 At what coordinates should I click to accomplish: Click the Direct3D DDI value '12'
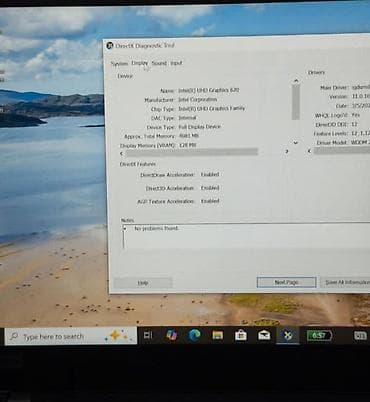(354, 124)
